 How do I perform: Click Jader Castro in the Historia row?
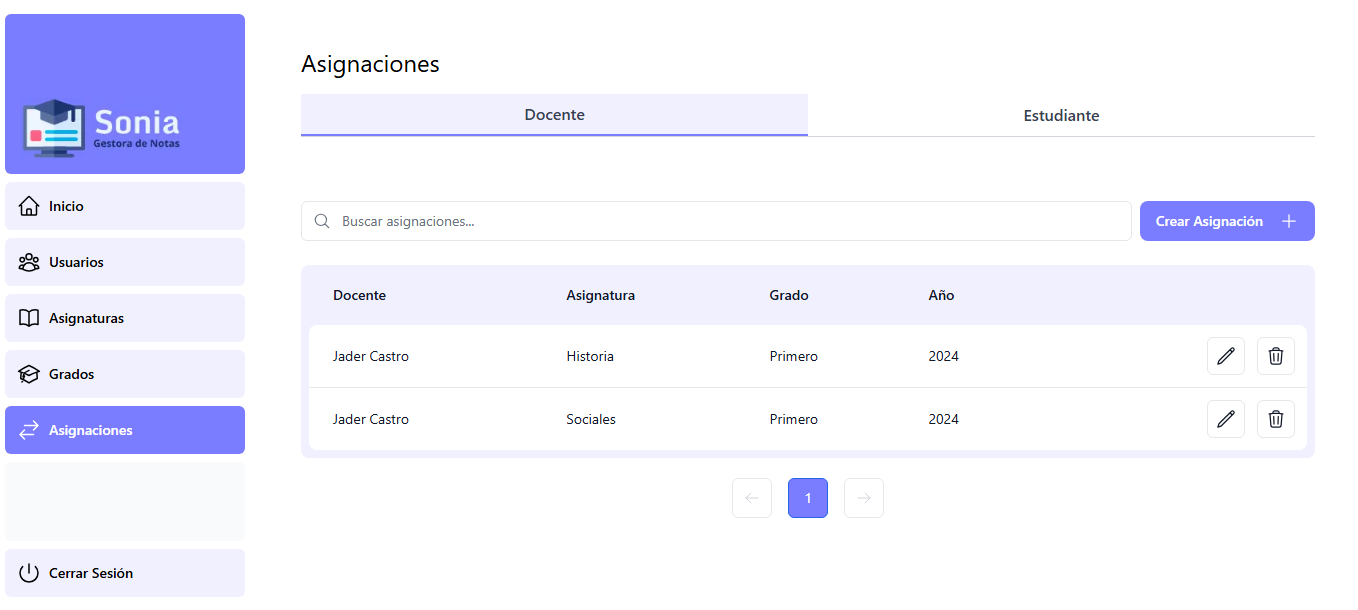[371, 356]
